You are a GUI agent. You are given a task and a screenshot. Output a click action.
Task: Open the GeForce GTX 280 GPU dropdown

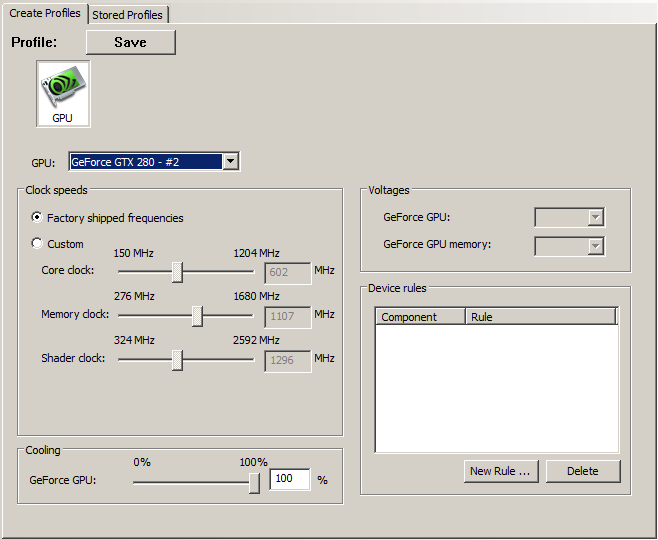coord(154,162)
